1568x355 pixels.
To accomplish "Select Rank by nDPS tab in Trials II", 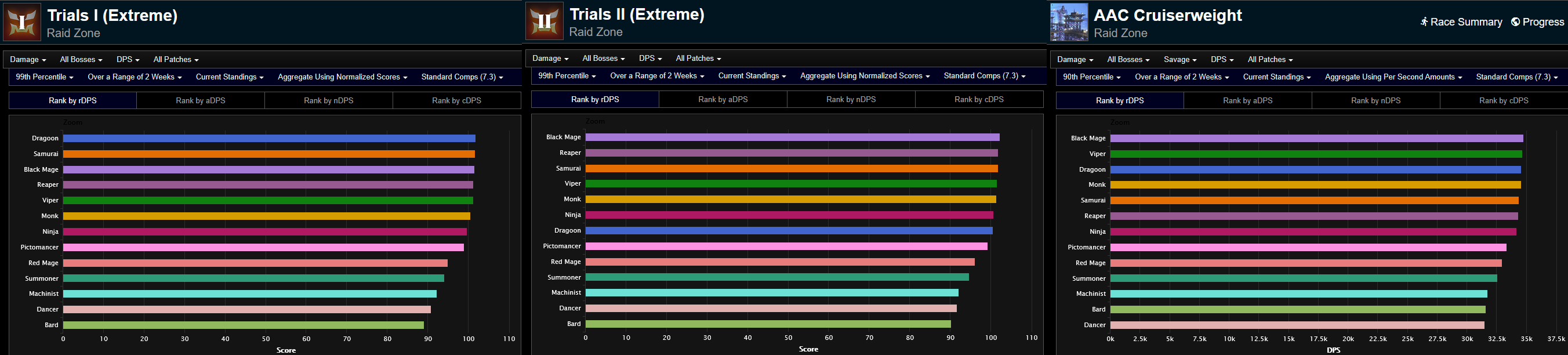I will tap(850, 99).
